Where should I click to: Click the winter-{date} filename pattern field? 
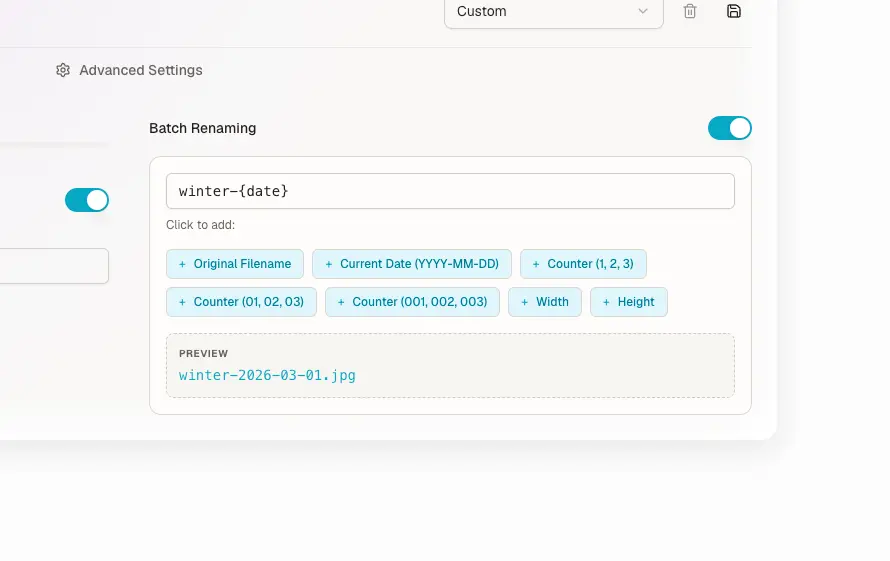[450, 191]
